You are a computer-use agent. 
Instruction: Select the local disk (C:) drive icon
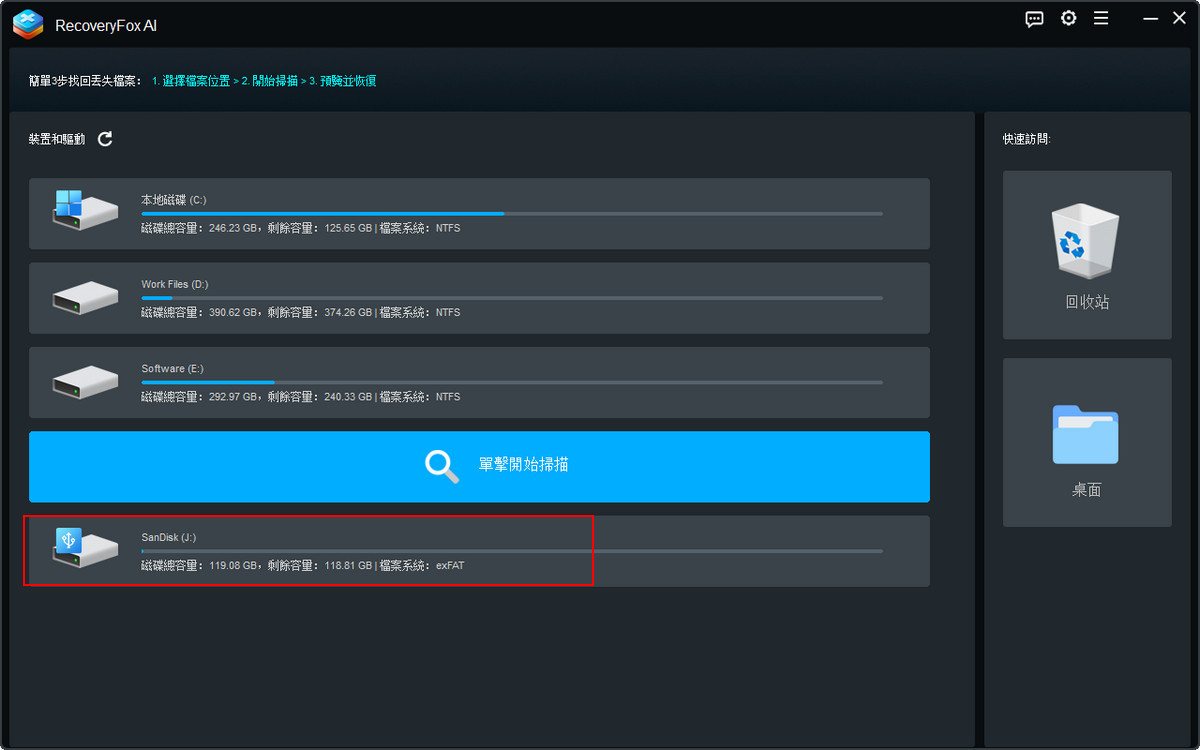[85, 211]
